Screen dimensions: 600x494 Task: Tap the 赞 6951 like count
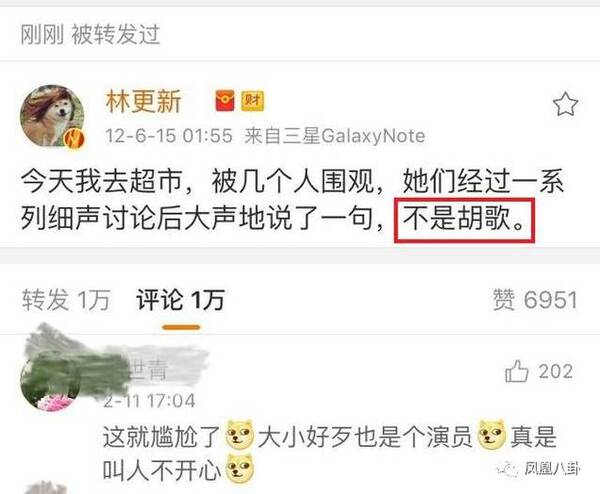coord(535,300)
